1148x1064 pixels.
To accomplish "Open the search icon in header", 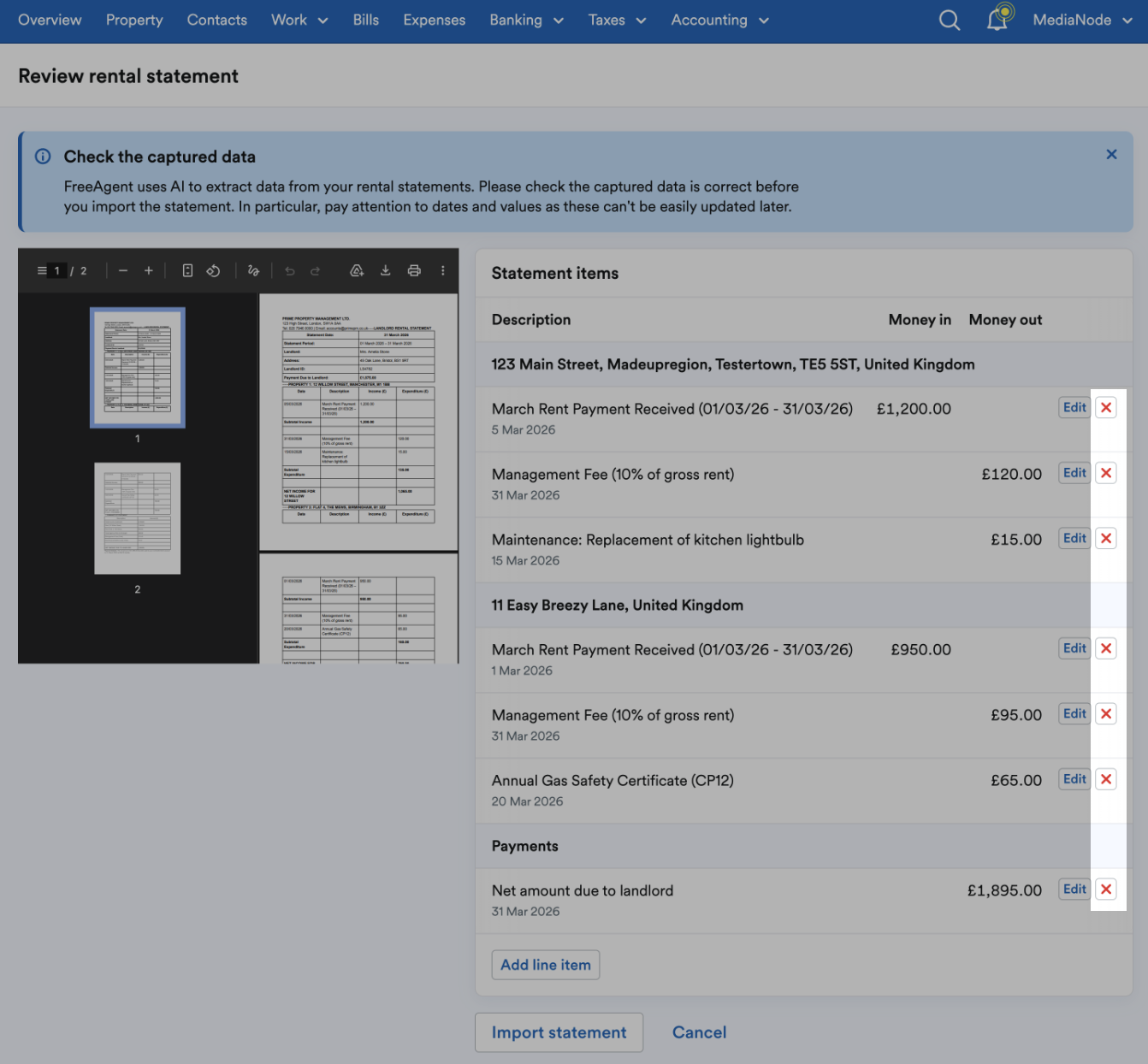I will coord(950,20).
